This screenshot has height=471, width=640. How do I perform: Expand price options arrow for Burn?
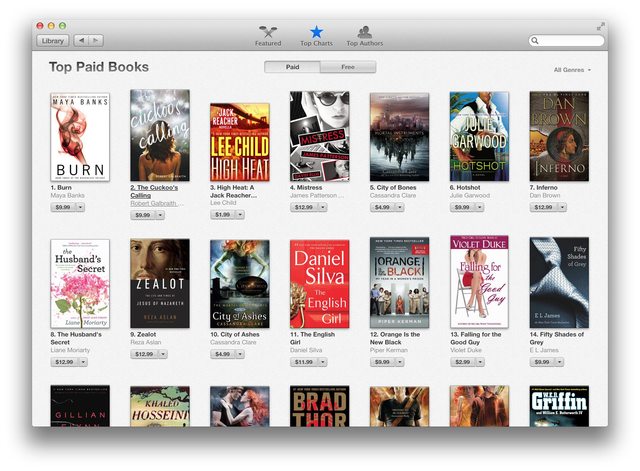point(80,207)
